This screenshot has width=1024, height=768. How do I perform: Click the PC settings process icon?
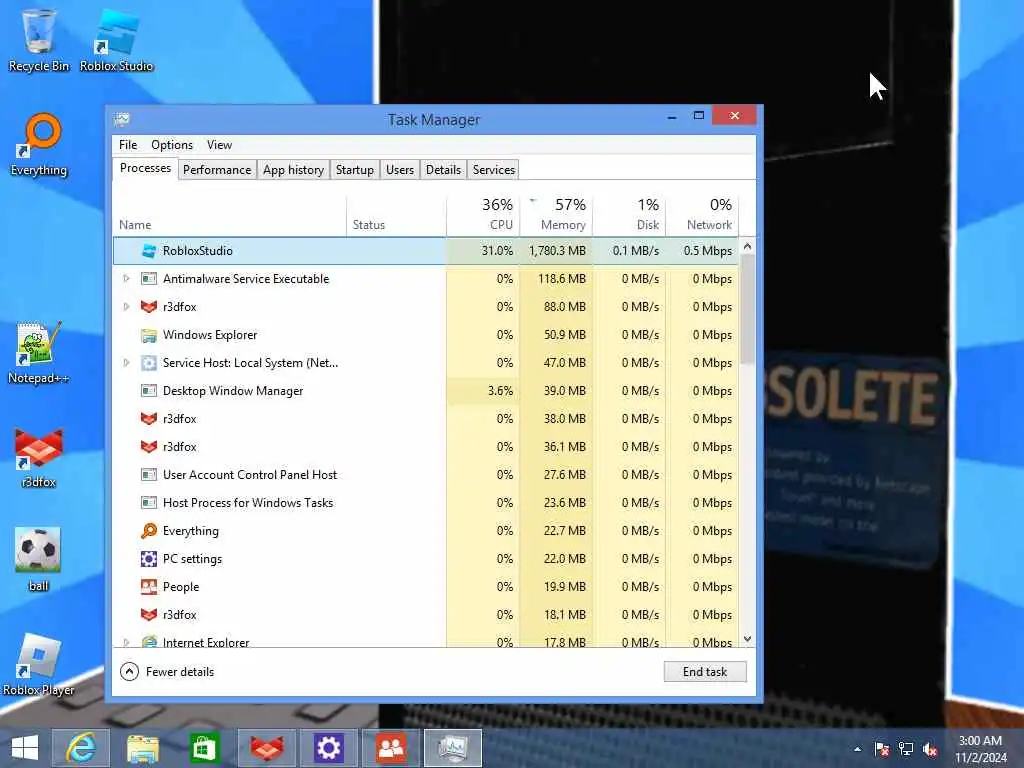coord(149,559)
